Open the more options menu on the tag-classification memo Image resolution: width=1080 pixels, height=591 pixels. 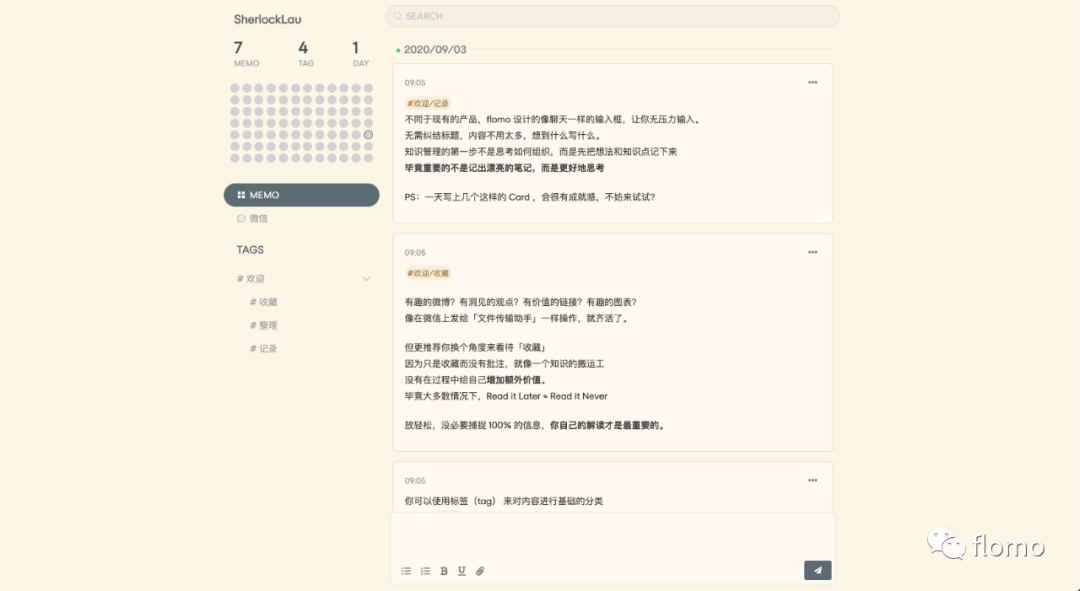813,481
